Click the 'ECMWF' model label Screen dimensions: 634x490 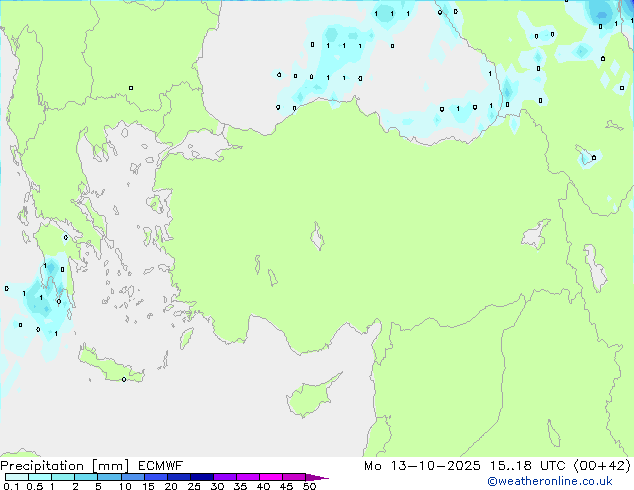[x=160, y=466]
